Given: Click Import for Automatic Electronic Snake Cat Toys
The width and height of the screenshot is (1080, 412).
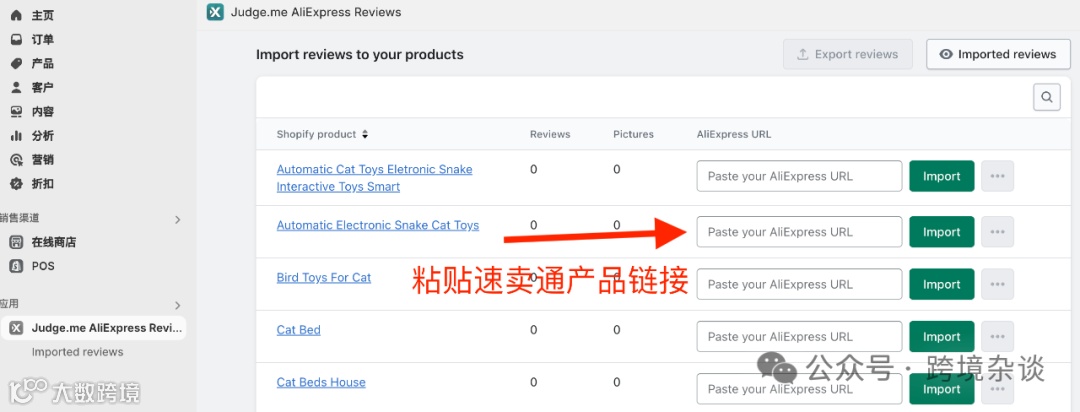Looking at the screenshot, I should coord(941,232).
